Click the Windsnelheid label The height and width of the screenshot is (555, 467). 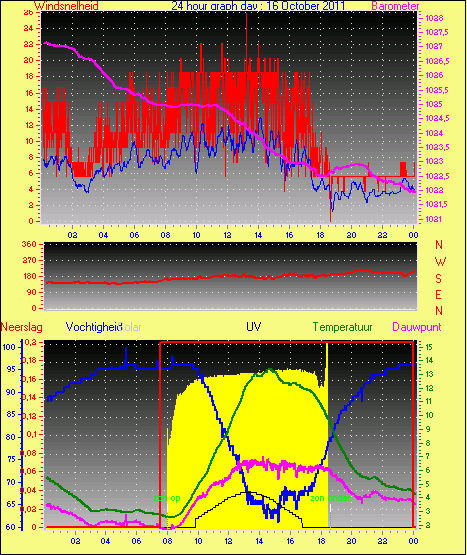66,6
